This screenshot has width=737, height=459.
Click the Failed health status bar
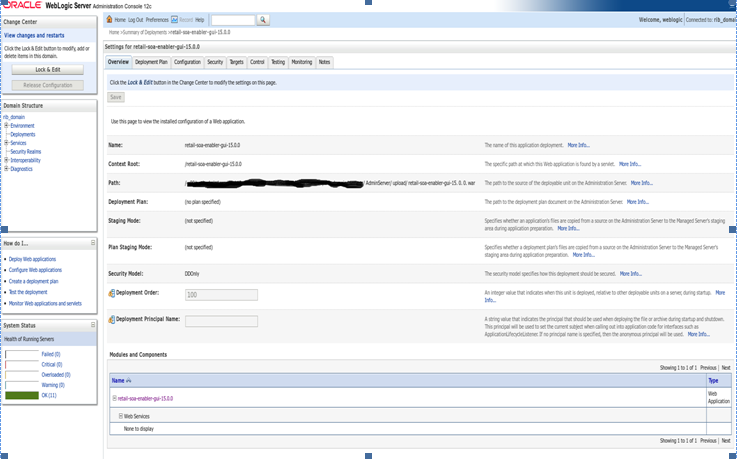coord(22,354)
